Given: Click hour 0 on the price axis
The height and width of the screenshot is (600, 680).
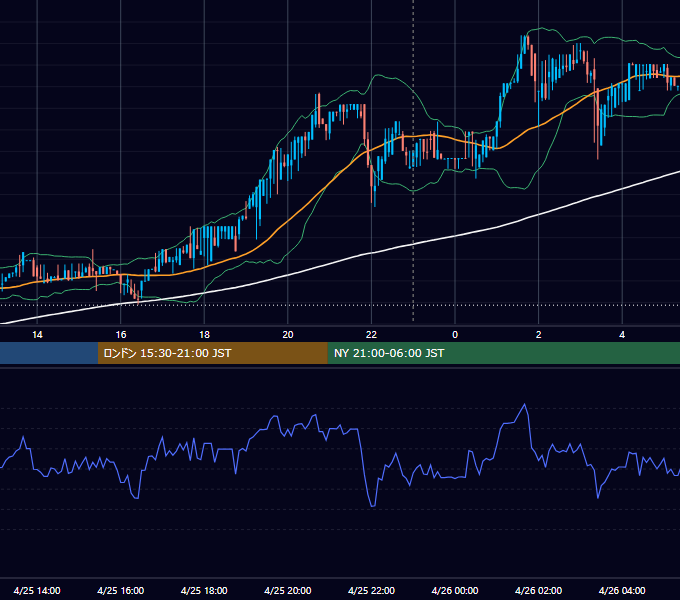Looking at the screenshot, I should click(455, 335).
